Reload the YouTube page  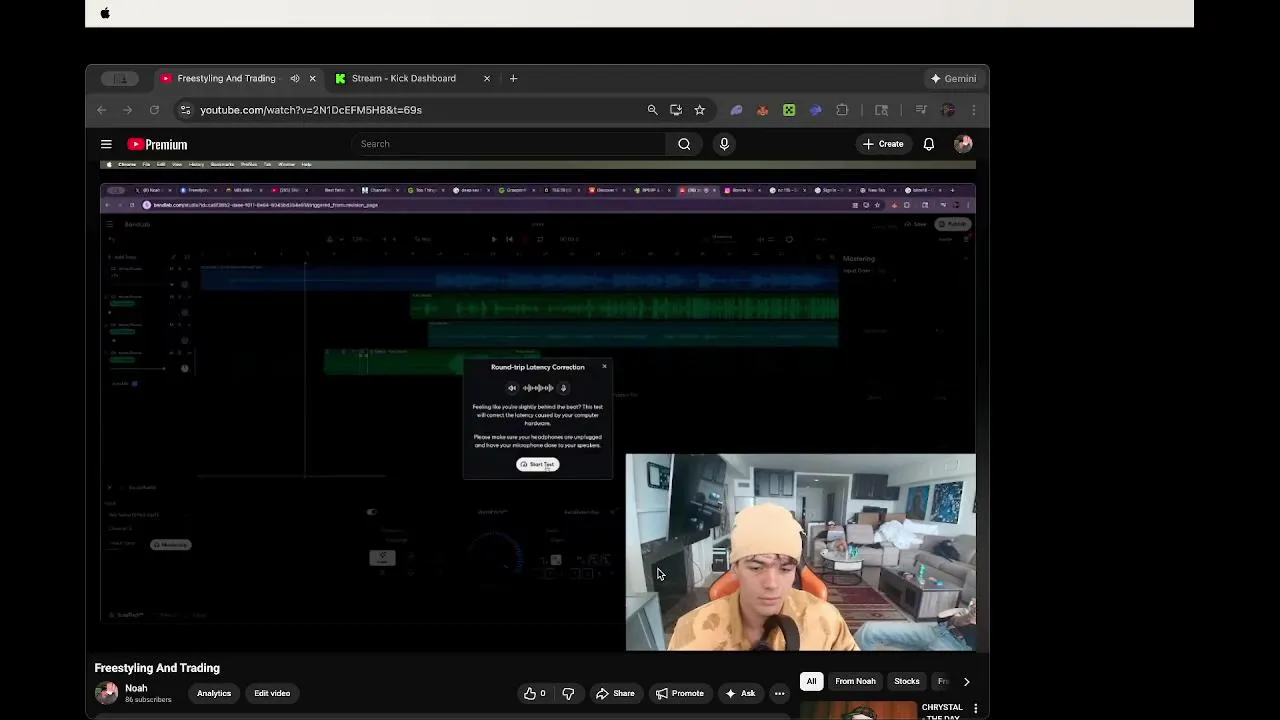(x=154, y=110)
